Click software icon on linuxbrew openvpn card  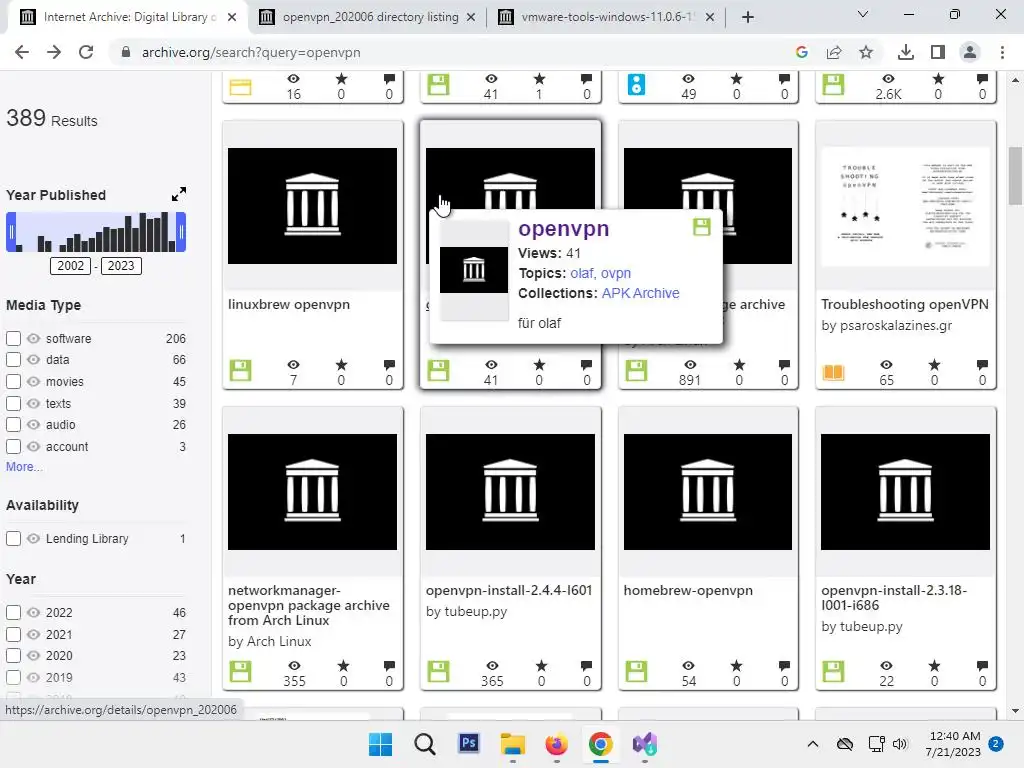pos(240,370)
